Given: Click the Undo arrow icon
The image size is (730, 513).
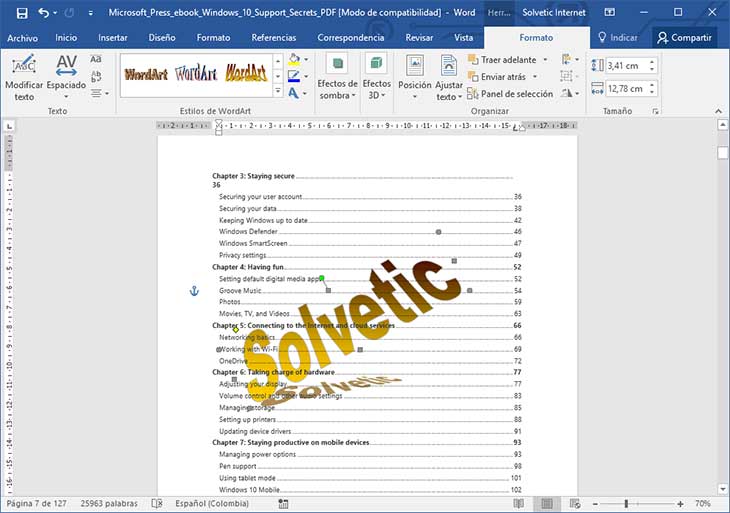Looking at the screenshot, I should [x=43, y=13].
